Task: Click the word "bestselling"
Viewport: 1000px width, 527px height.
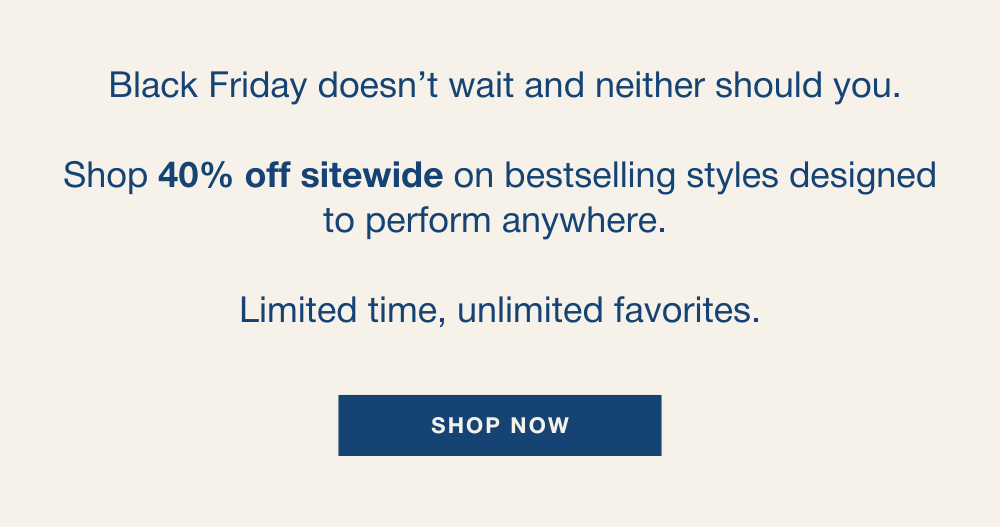Action: point(590,176)
